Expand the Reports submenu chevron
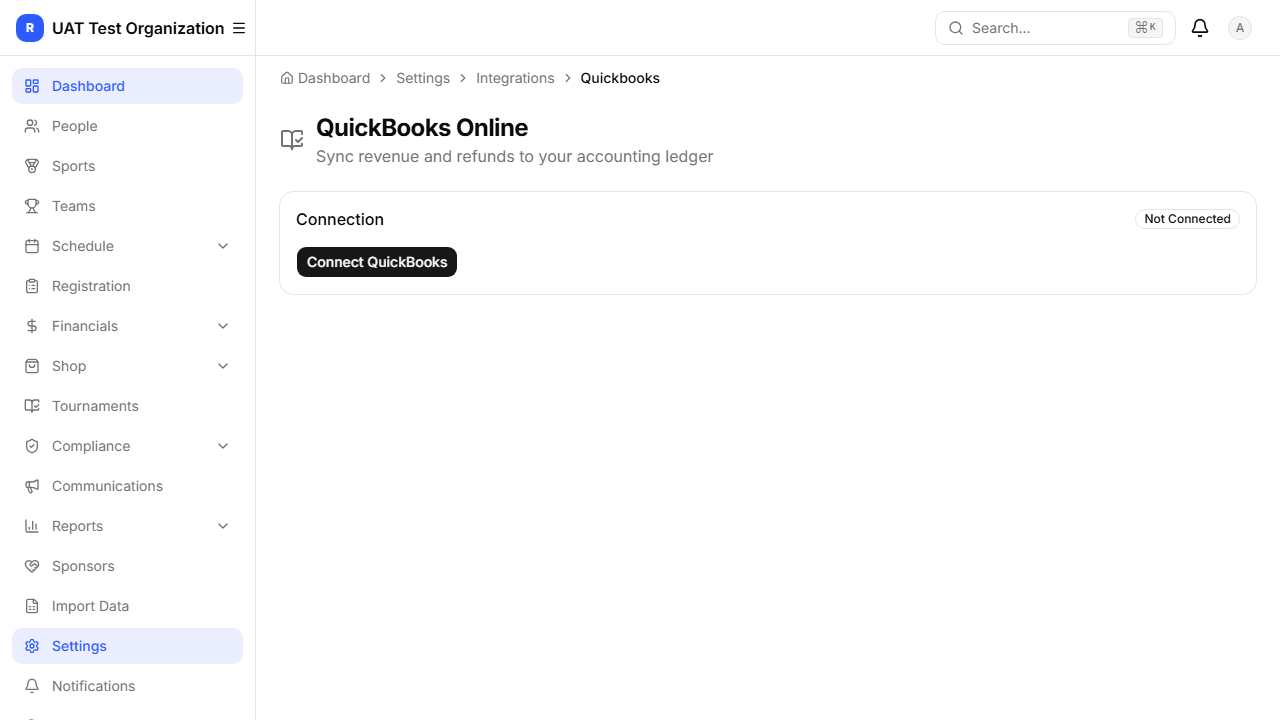Screen dimensions: 1280x720 (x=223, y=526)
